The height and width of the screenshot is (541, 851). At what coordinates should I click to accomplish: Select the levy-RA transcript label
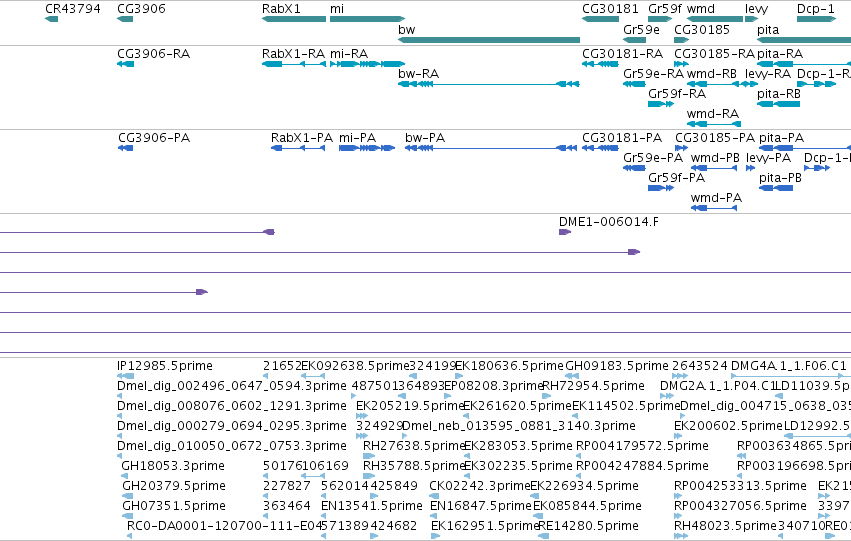pos(768,74)
